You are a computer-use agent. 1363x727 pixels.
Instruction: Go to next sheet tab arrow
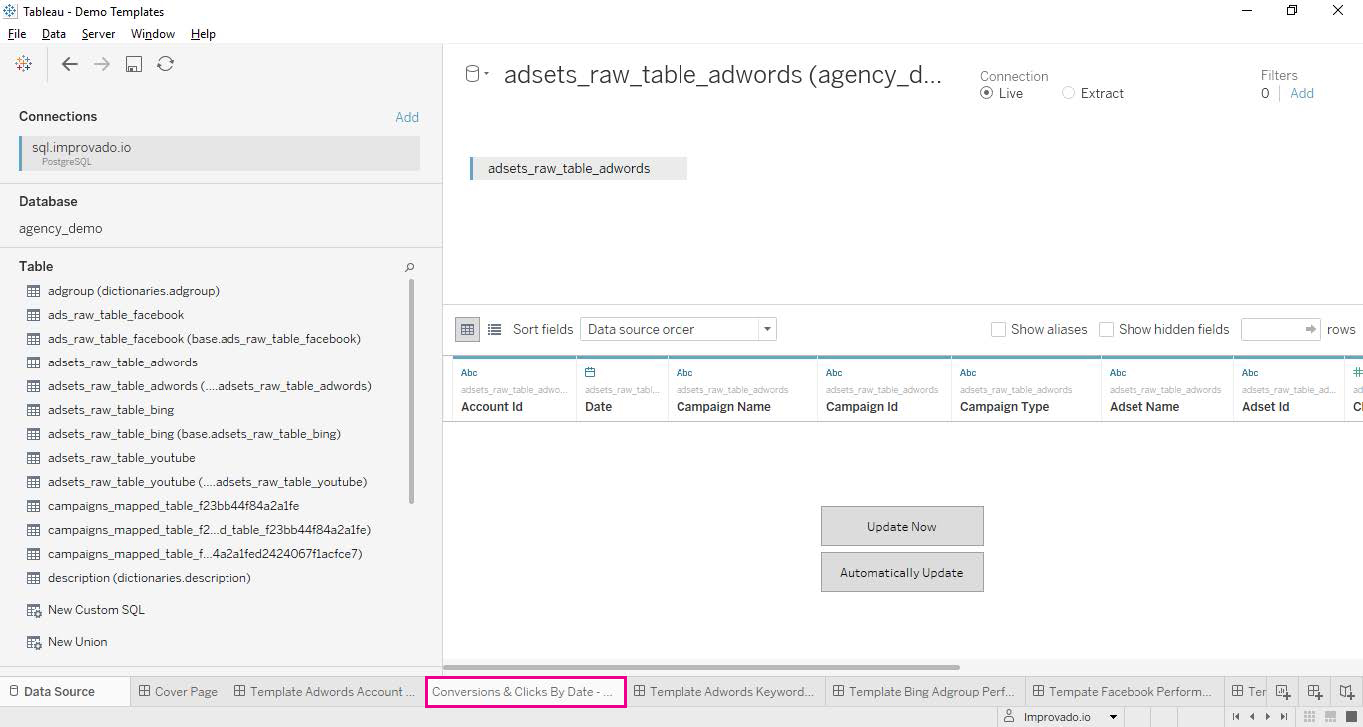[x=1268, y=717]
